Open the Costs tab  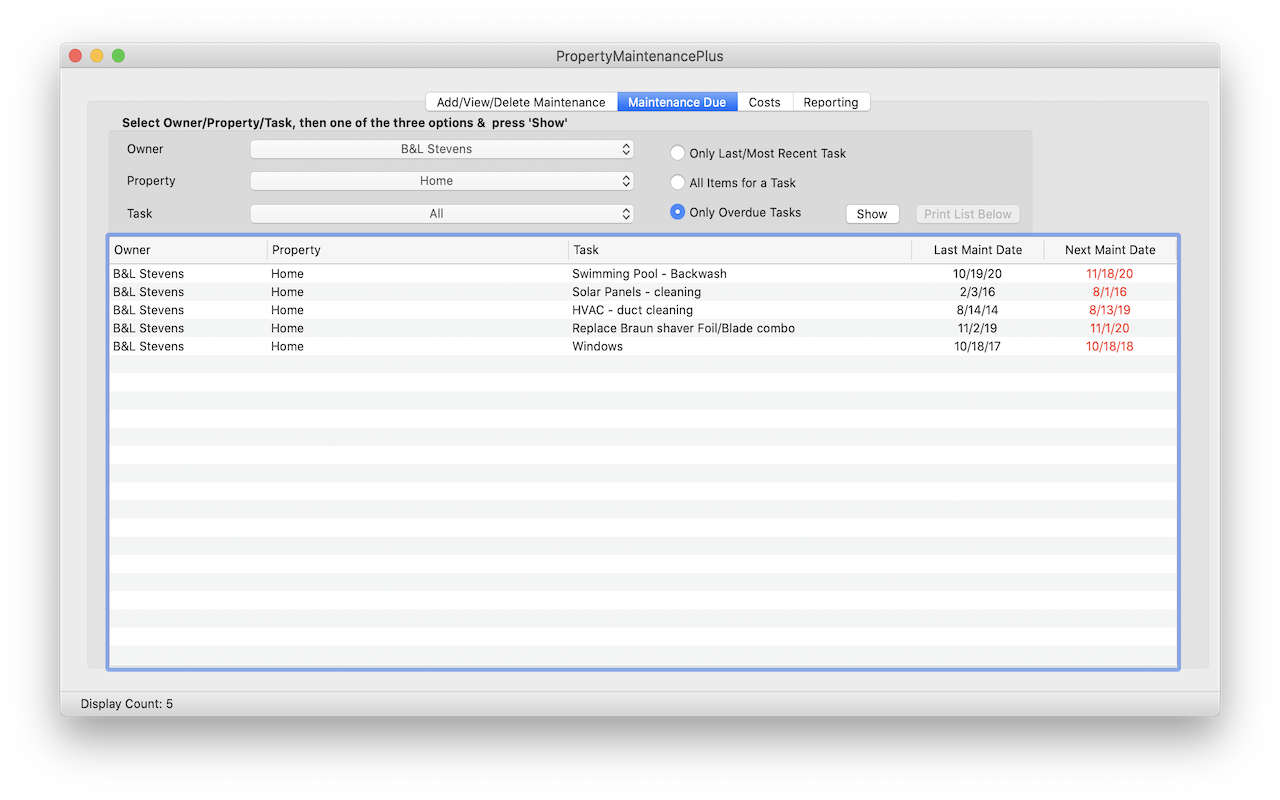point(764,102)
